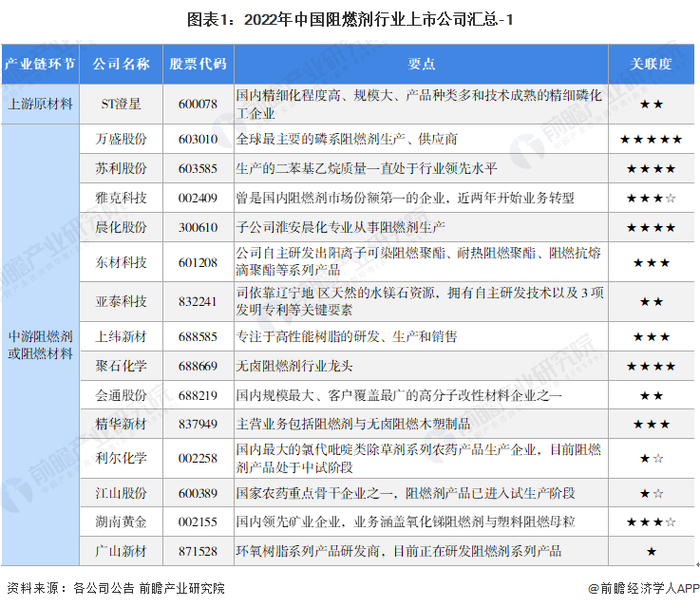Click company name 利尔化学
Viewport: 700px width, 608px height.
(121, 458)
